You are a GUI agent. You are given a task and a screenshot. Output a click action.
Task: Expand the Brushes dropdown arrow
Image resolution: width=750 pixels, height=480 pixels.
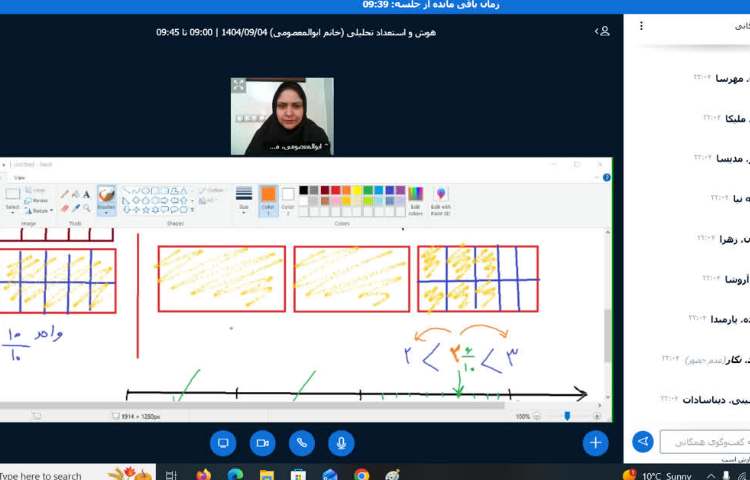pos(106,213)
